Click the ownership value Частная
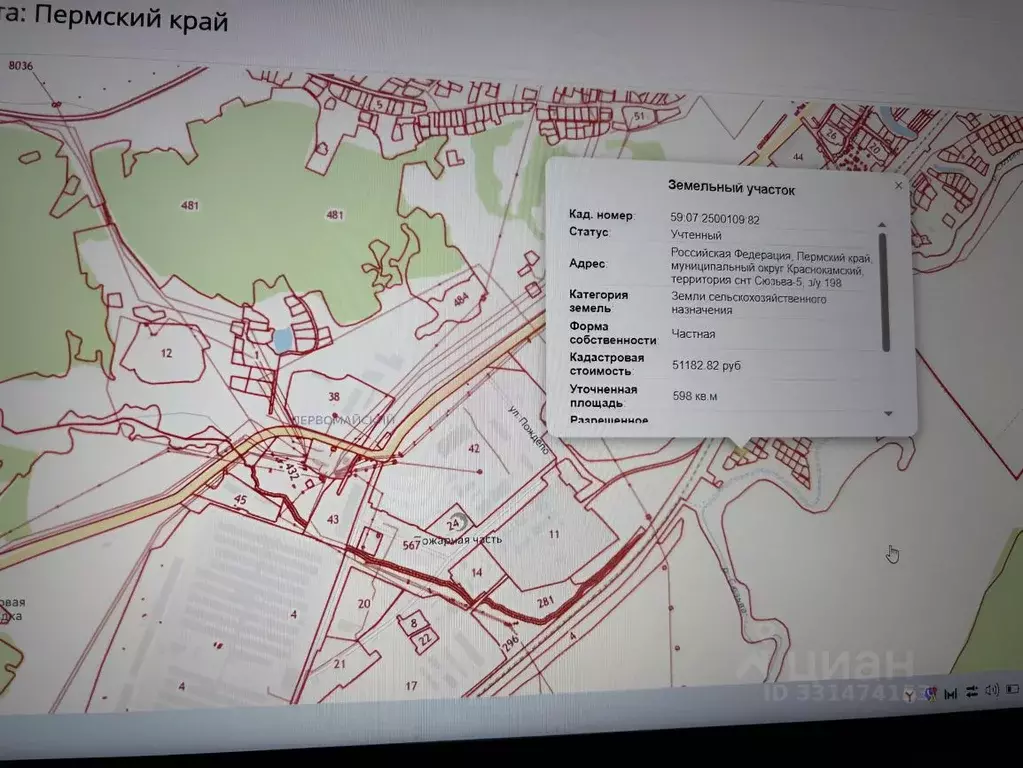 [694, 334]
